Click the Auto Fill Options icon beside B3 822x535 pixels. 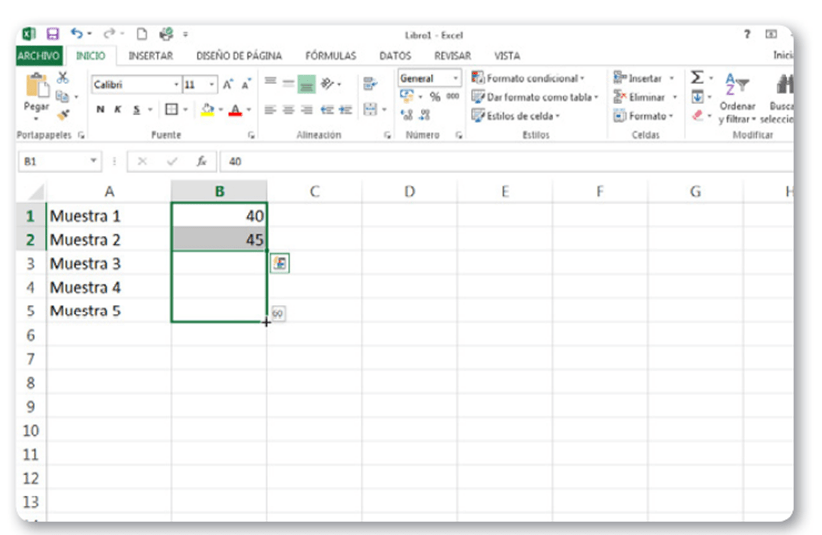pos(280,263)
